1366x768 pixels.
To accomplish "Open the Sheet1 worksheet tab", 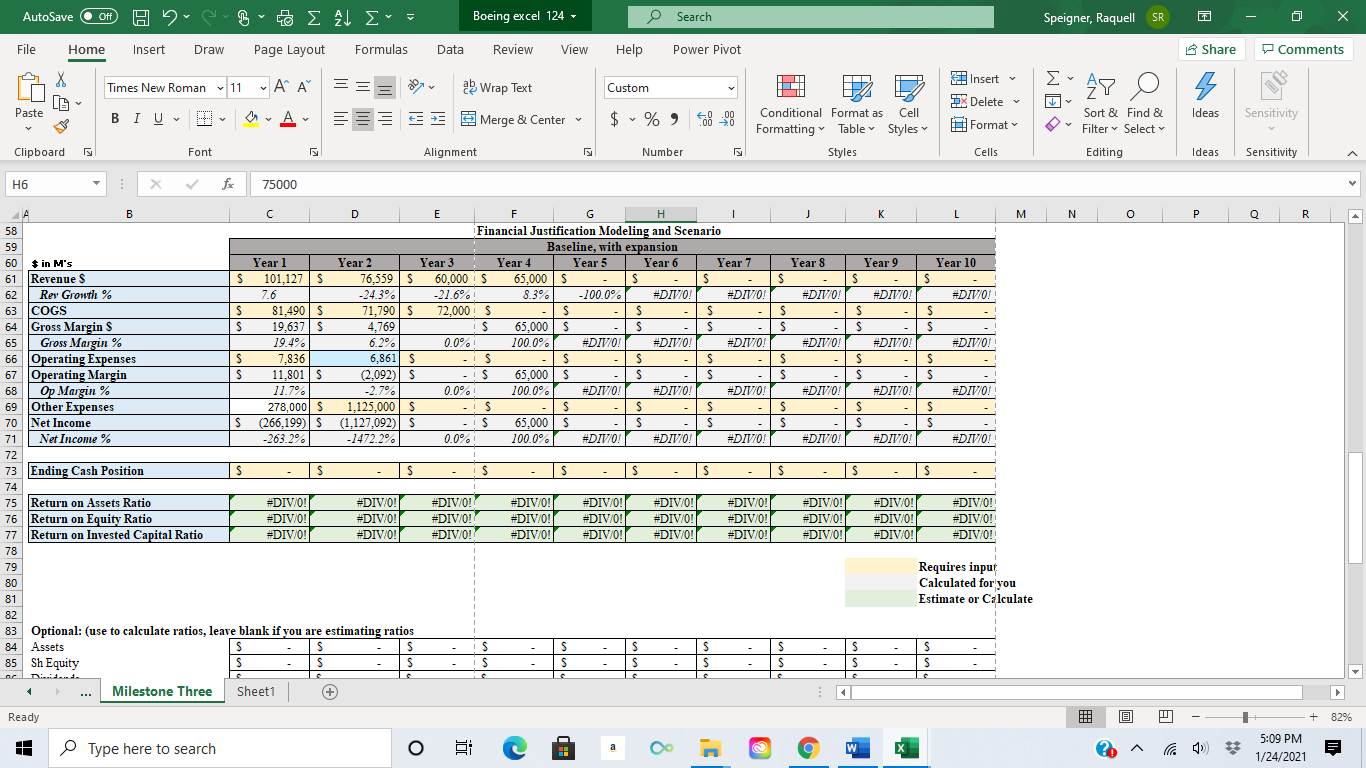I will point(256,691).
